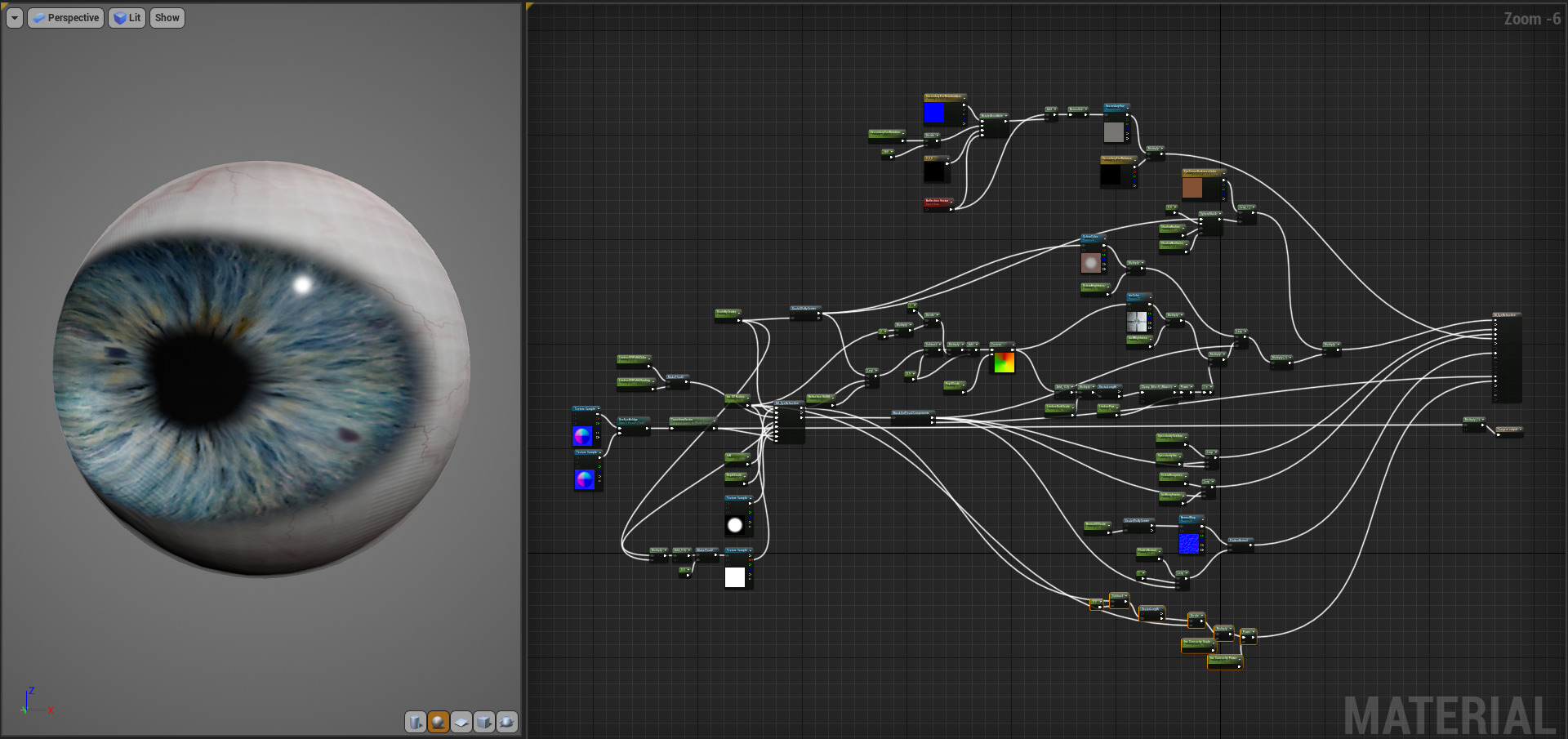Collapse the Normalize node with its chevron
1568x739 pixels.
pyautogui.click(x=1086, y=109)
